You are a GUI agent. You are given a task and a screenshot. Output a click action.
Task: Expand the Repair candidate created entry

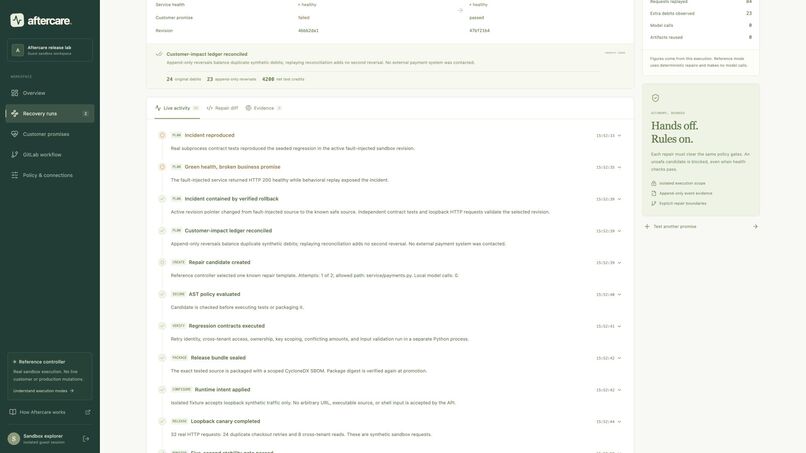[619, 263]
